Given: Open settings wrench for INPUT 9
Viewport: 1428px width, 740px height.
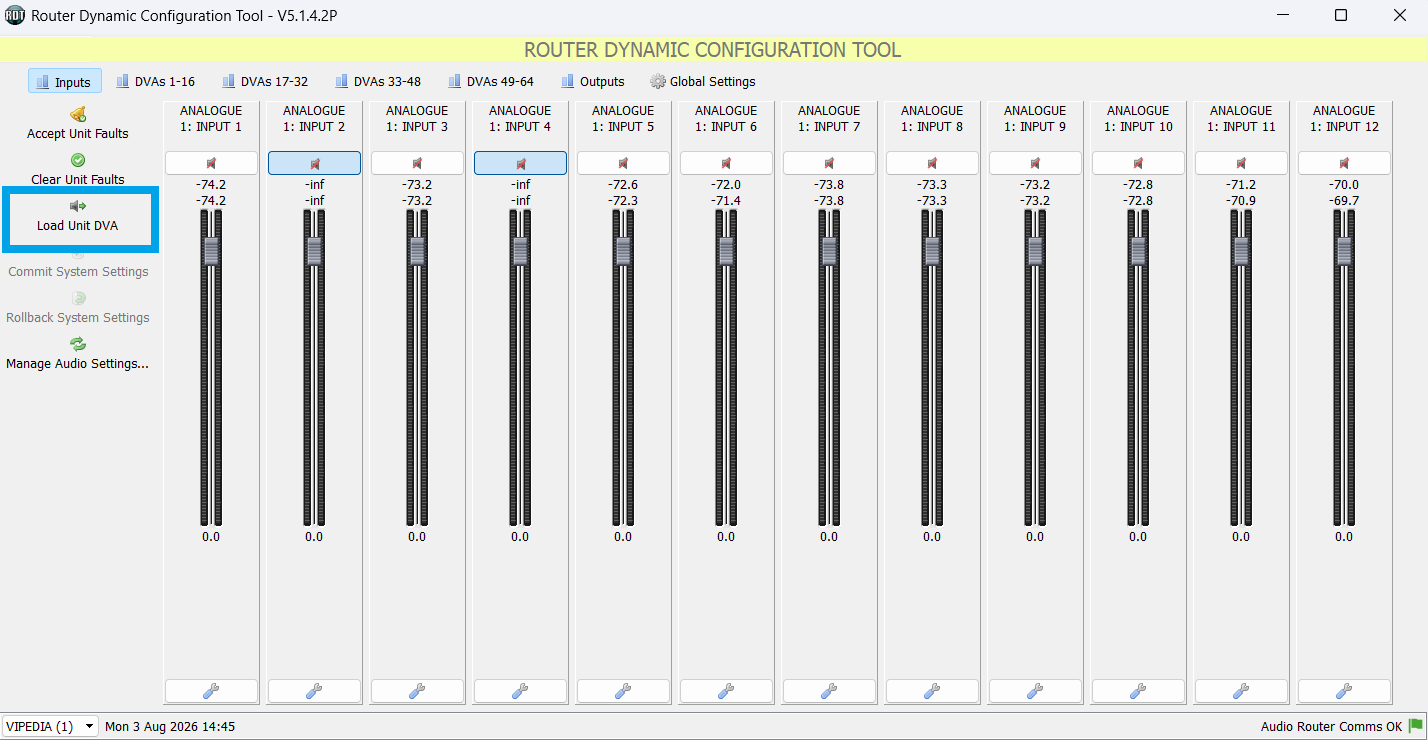Looking at the screenshot, I should pyautogui.click(x=1035, y=691).
